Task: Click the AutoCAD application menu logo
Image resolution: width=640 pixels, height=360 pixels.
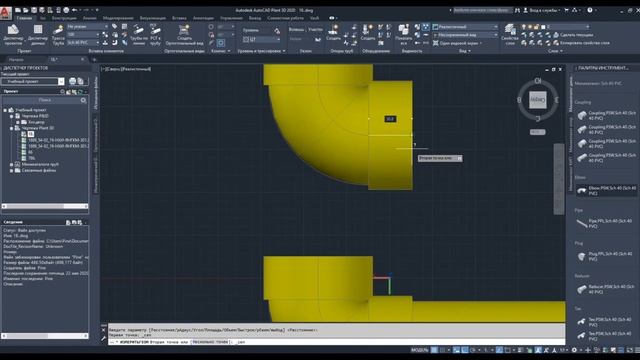Action: 6,13
